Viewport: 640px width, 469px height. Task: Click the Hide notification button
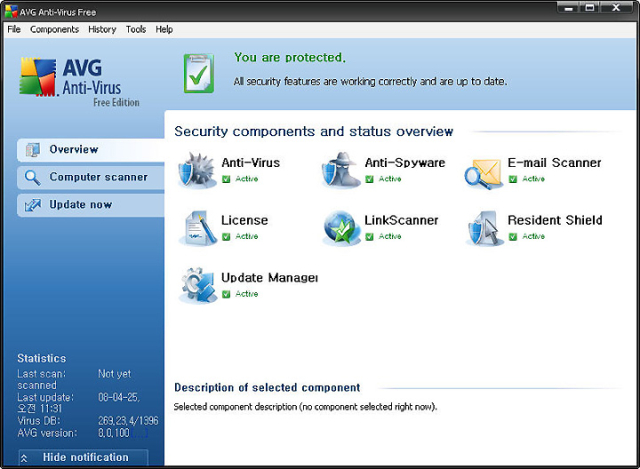click(83, 458)
